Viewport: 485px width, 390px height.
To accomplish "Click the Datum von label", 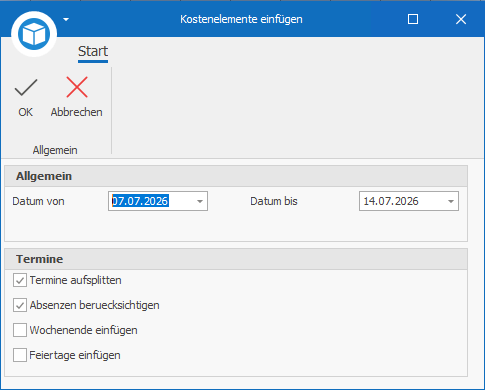I will 38,201.
